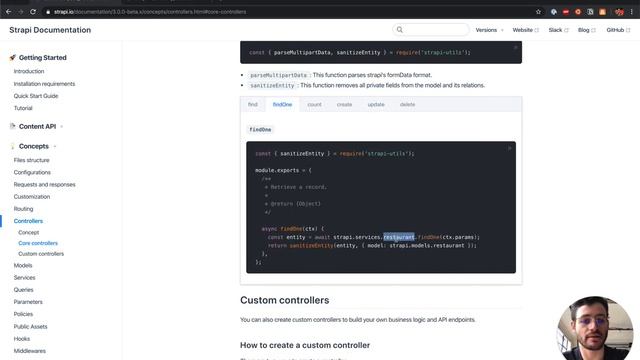Click the orange square extension icon
Image resolution: width=640 pixels, height=360 pixels.
602,12
